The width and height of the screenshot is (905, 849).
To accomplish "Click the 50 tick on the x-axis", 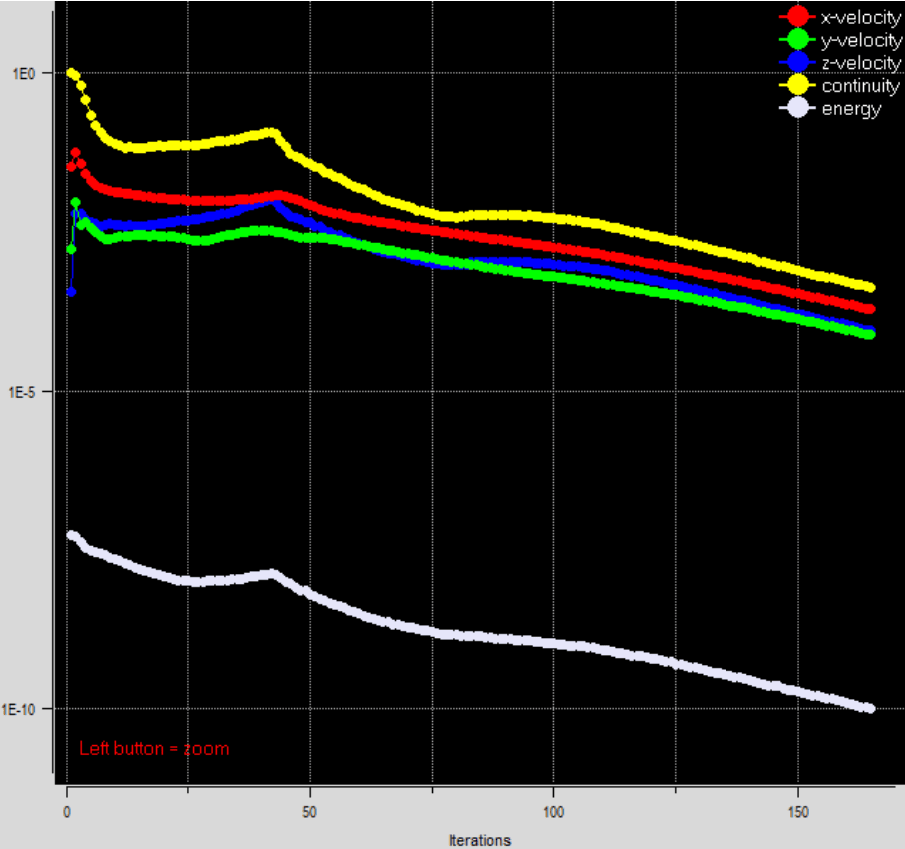I will (310, 807).
